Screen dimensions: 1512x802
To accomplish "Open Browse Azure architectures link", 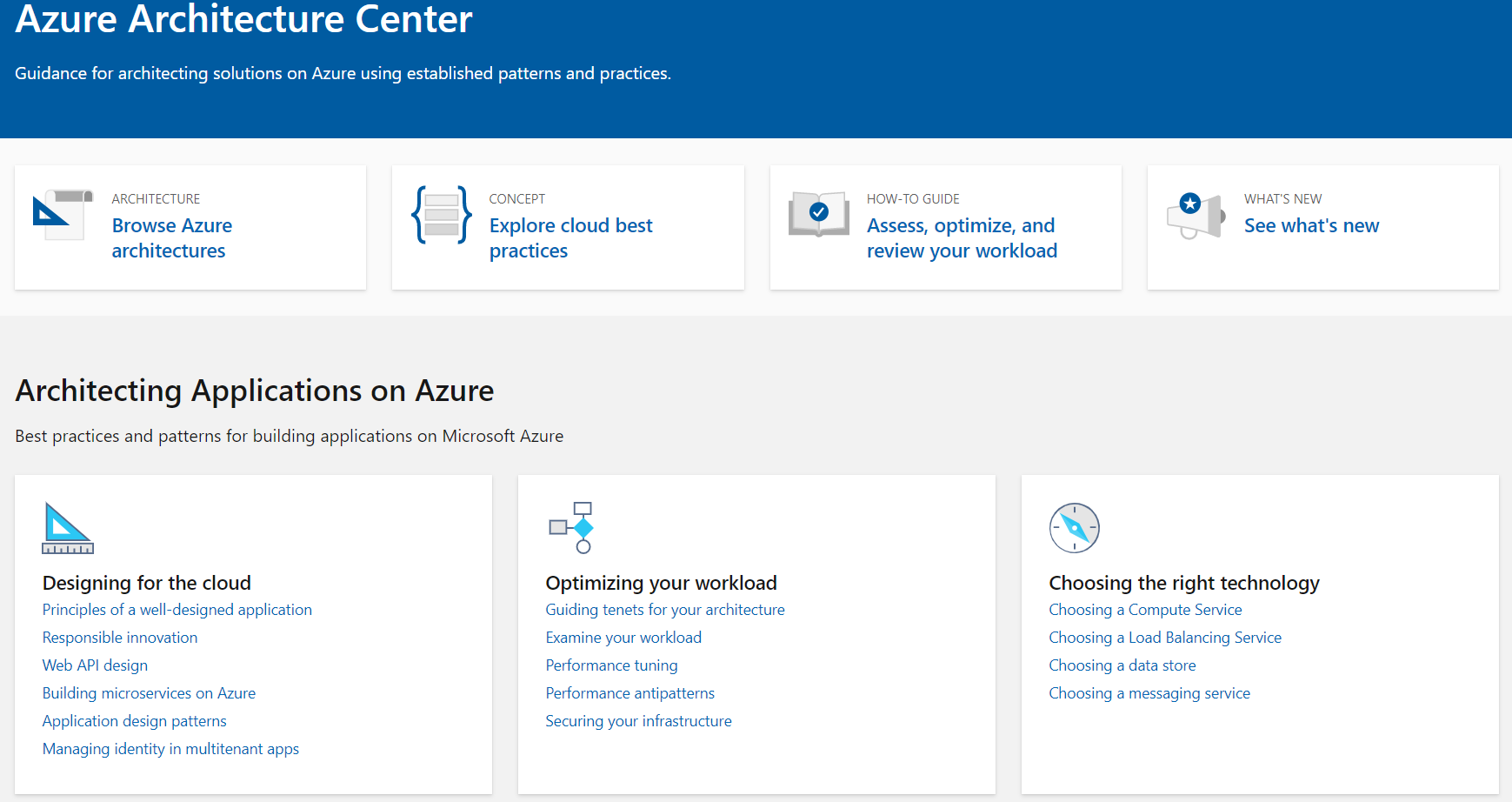I will tap(171, 238).
